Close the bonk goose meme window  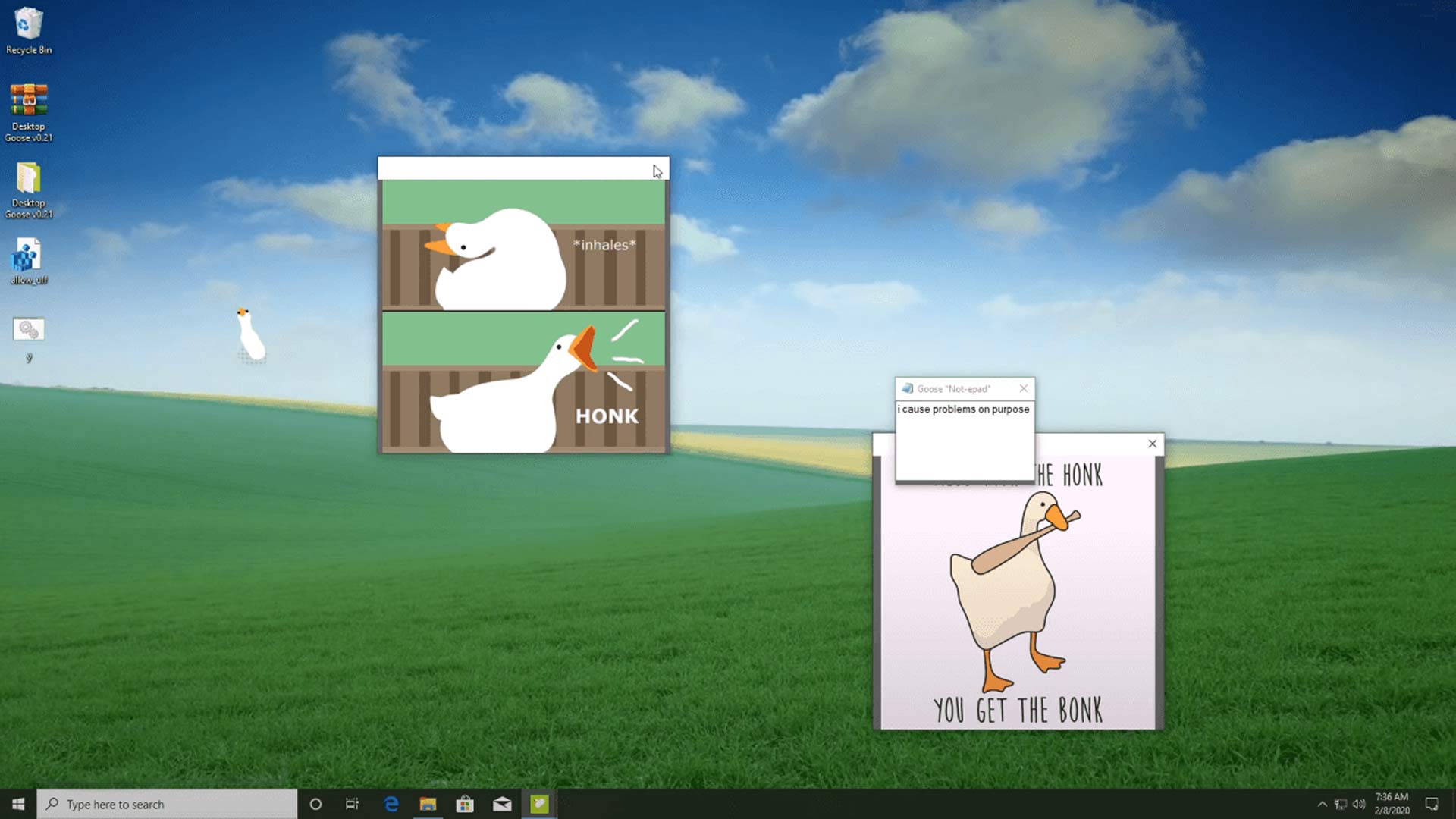point(1153,444)
